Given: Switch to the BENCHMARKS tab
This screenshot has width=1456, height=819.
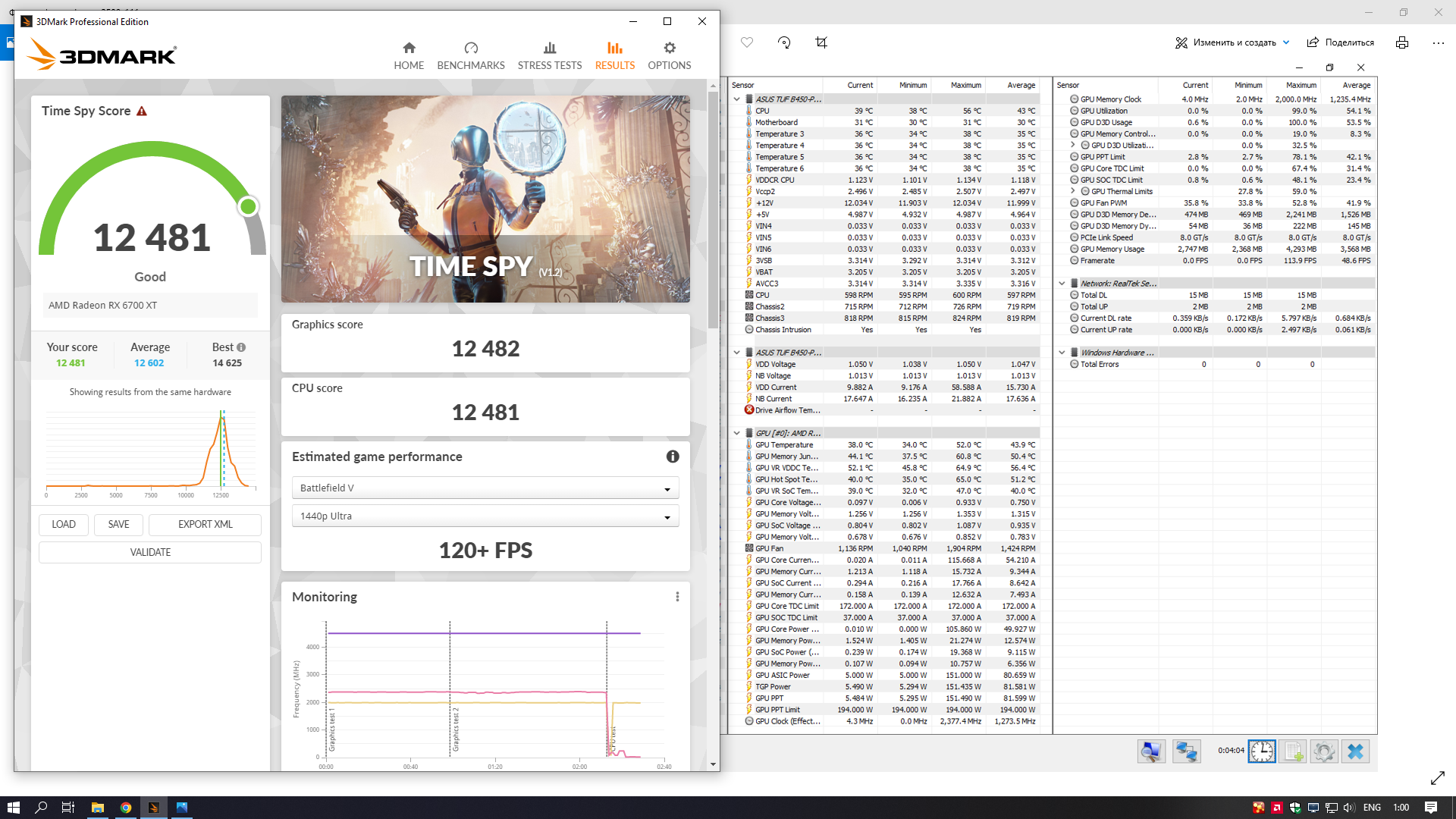Looking at the screenshot, I should [x=470, y=56].
